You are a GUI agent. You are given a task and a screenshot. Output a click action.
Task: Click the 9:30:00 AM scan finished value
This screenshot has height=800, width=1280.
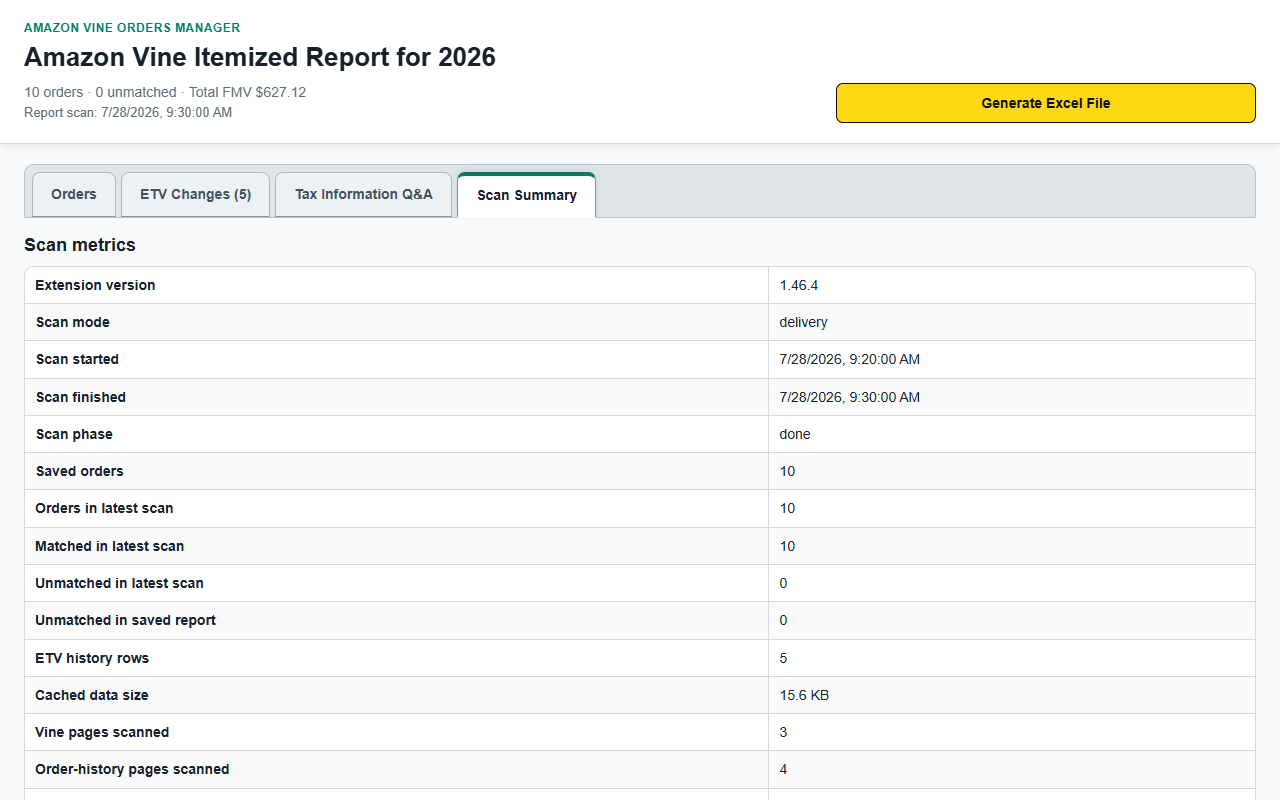pos(850,397)
